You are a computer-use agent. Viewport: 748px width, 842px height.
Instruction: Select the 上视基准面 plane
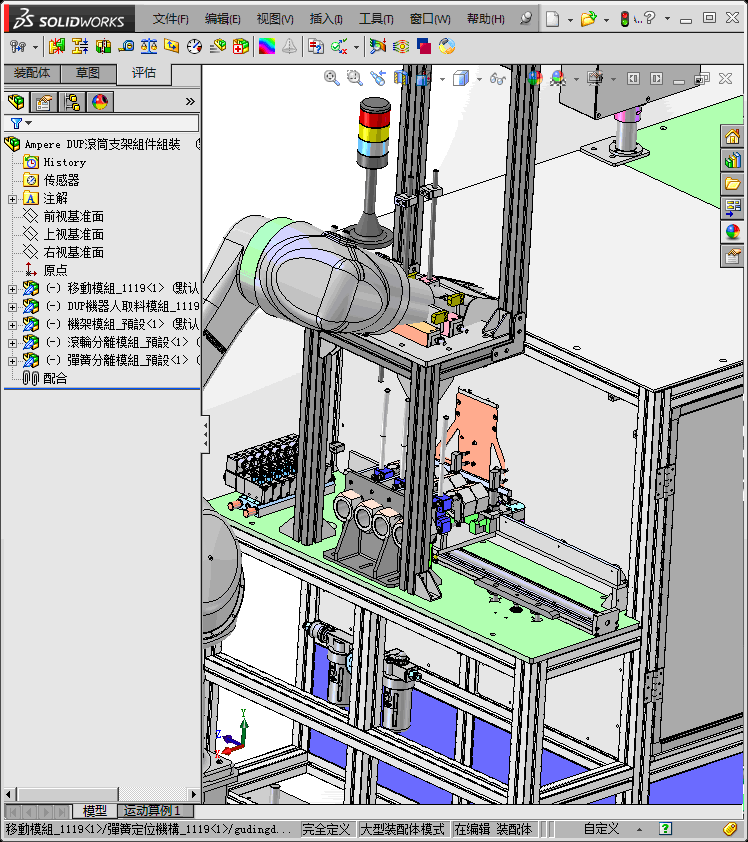74,235
